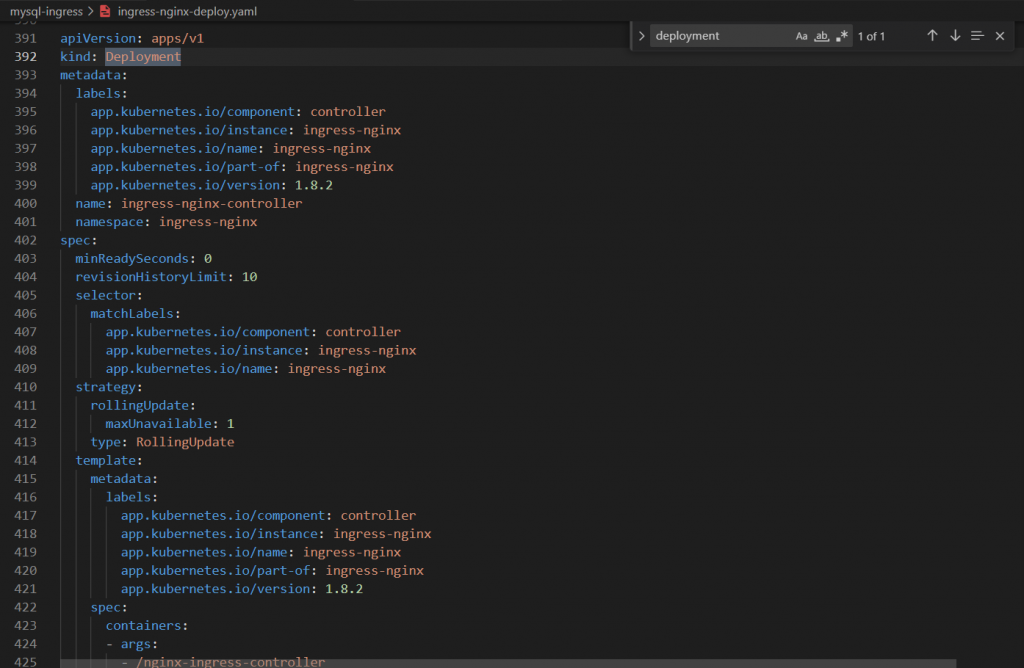Click 'template:' on line 414

click(x=108, y=460)
